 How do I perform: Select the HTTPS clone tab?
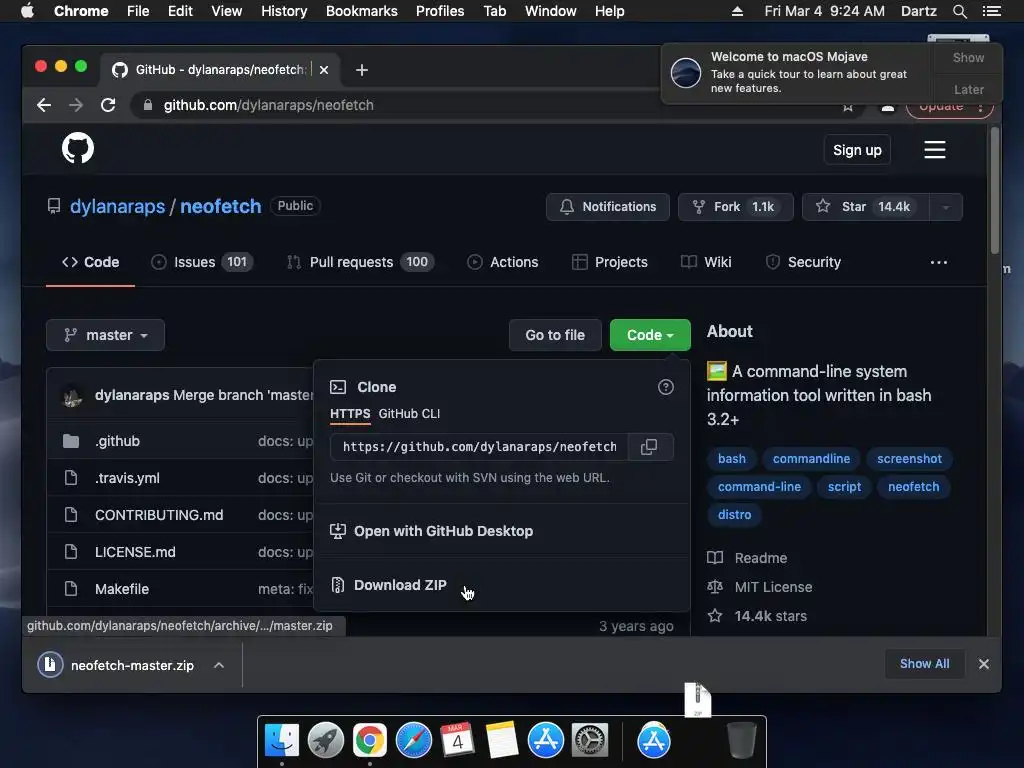click(x=350, y=414)
